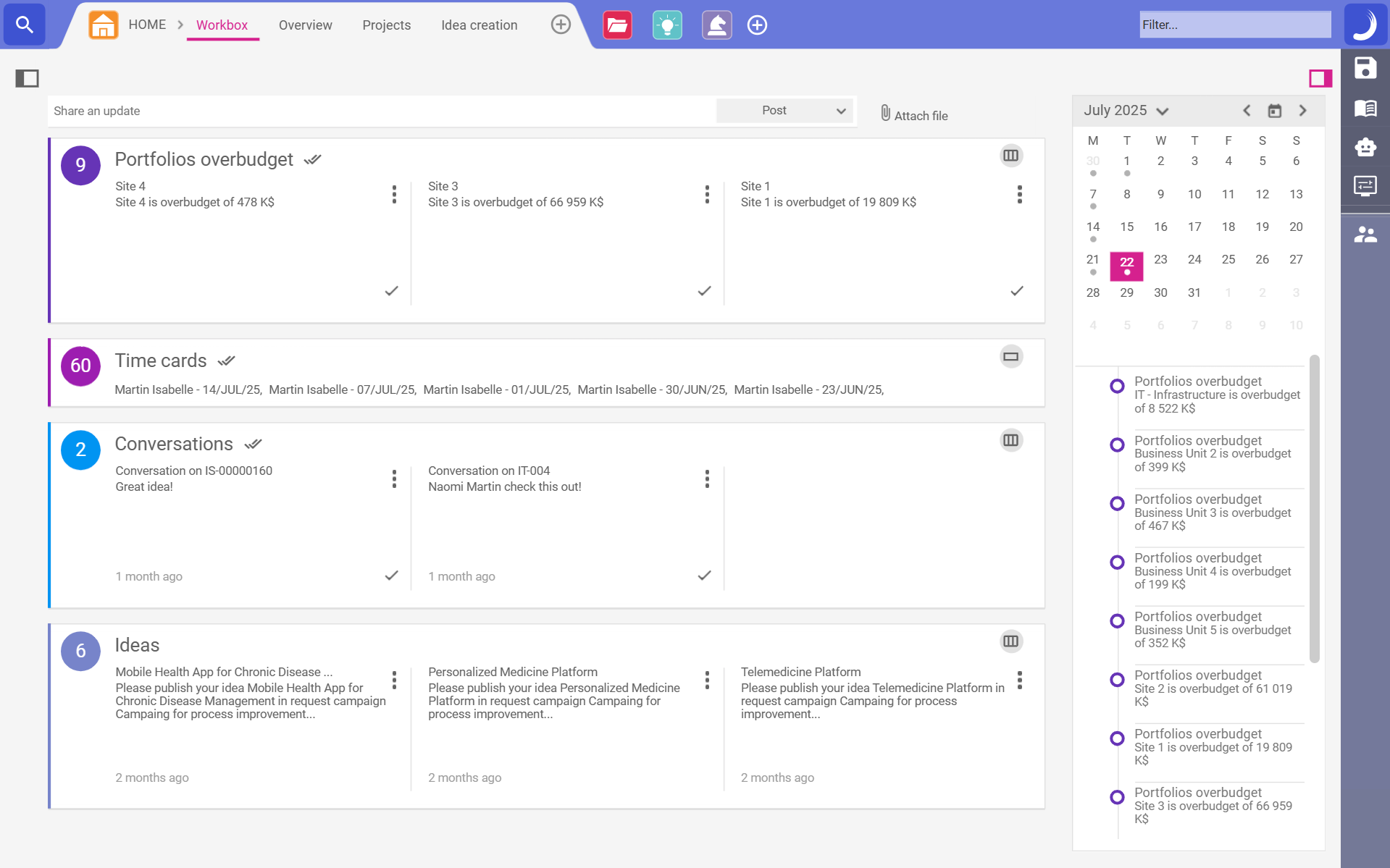The height and width of the screenshot is (868, 1390).
Task: Click the Ideas count badge 6
Action: pyautogui.click(x=80, y=651)
